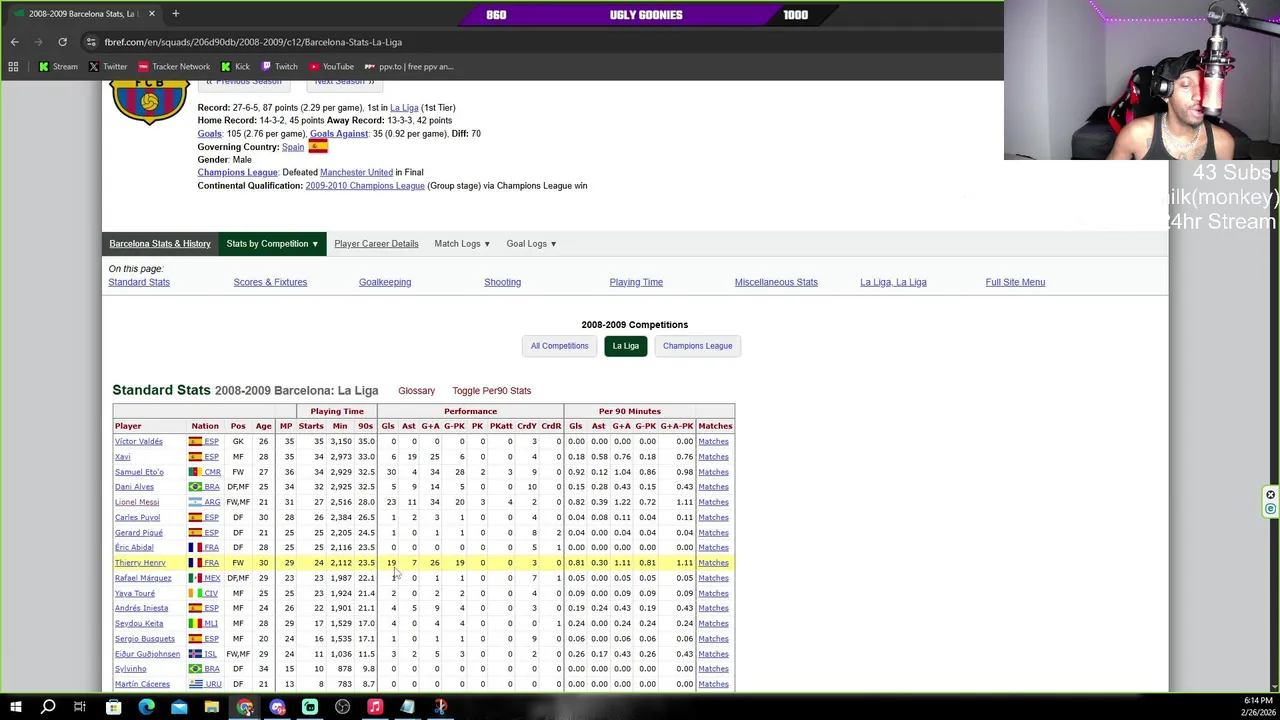Open 2009-2010 Champions League link
Image resolution: width=1280 pixels, height=720 pixels.
pyautogui.click(x=365, y=185)
